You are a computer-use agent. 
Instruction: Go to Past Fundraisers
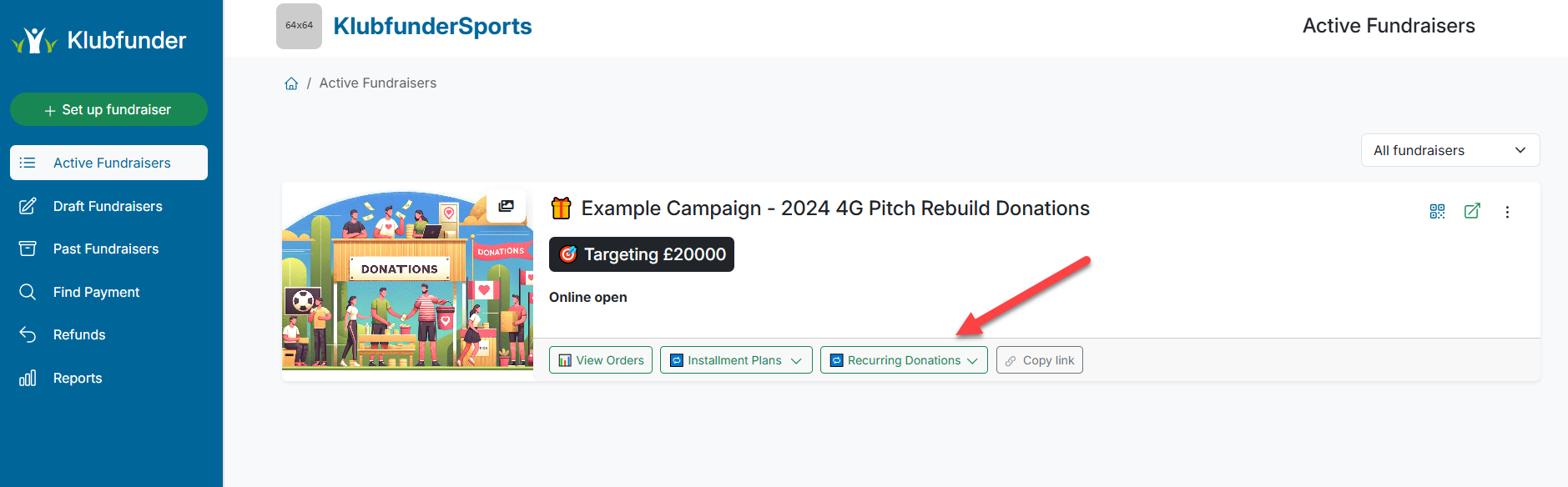pos(106,249)
